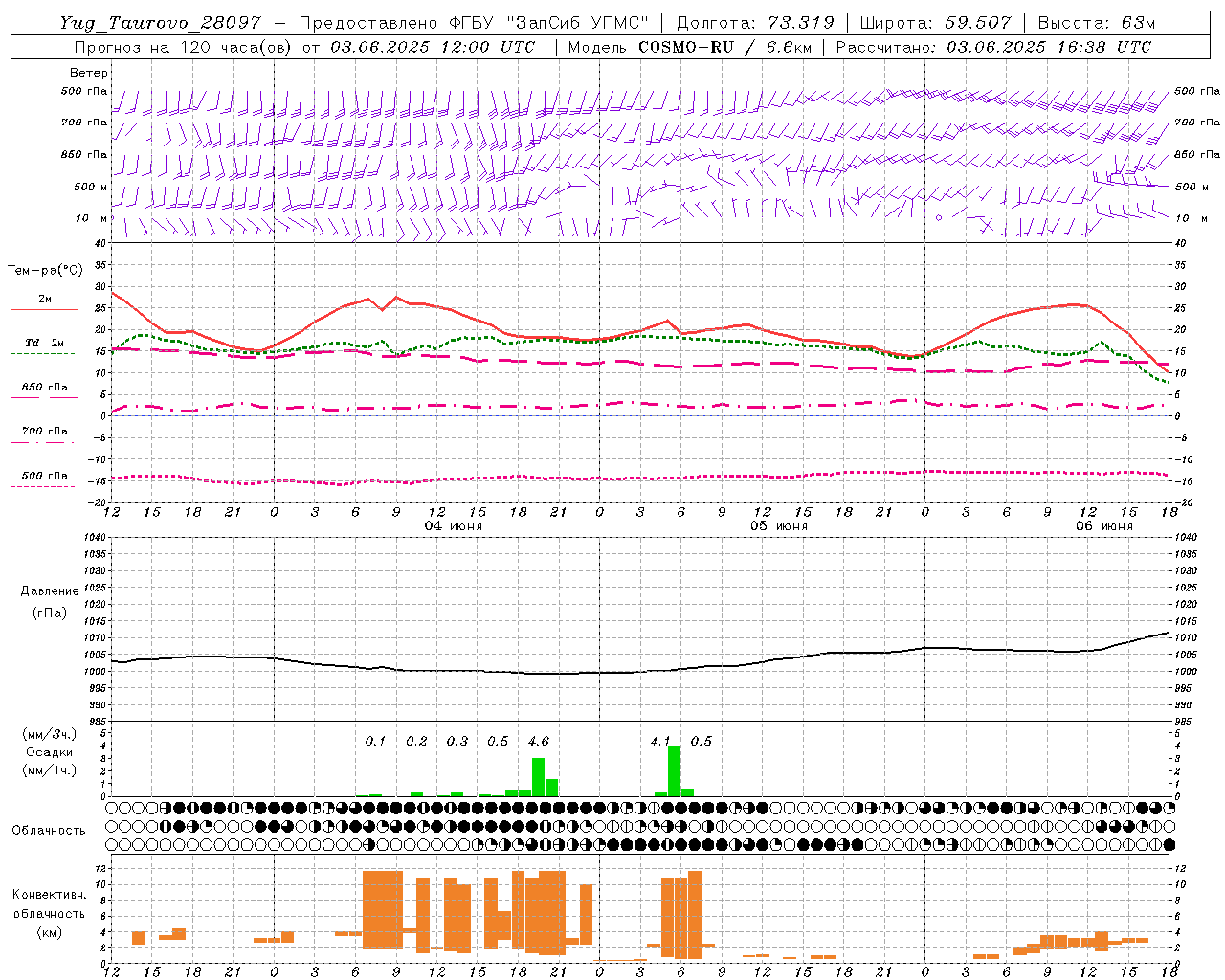Click the longitude value Долгота: 73.319
The height and width of the screenshot is (980, 1225).
(755, 23)
